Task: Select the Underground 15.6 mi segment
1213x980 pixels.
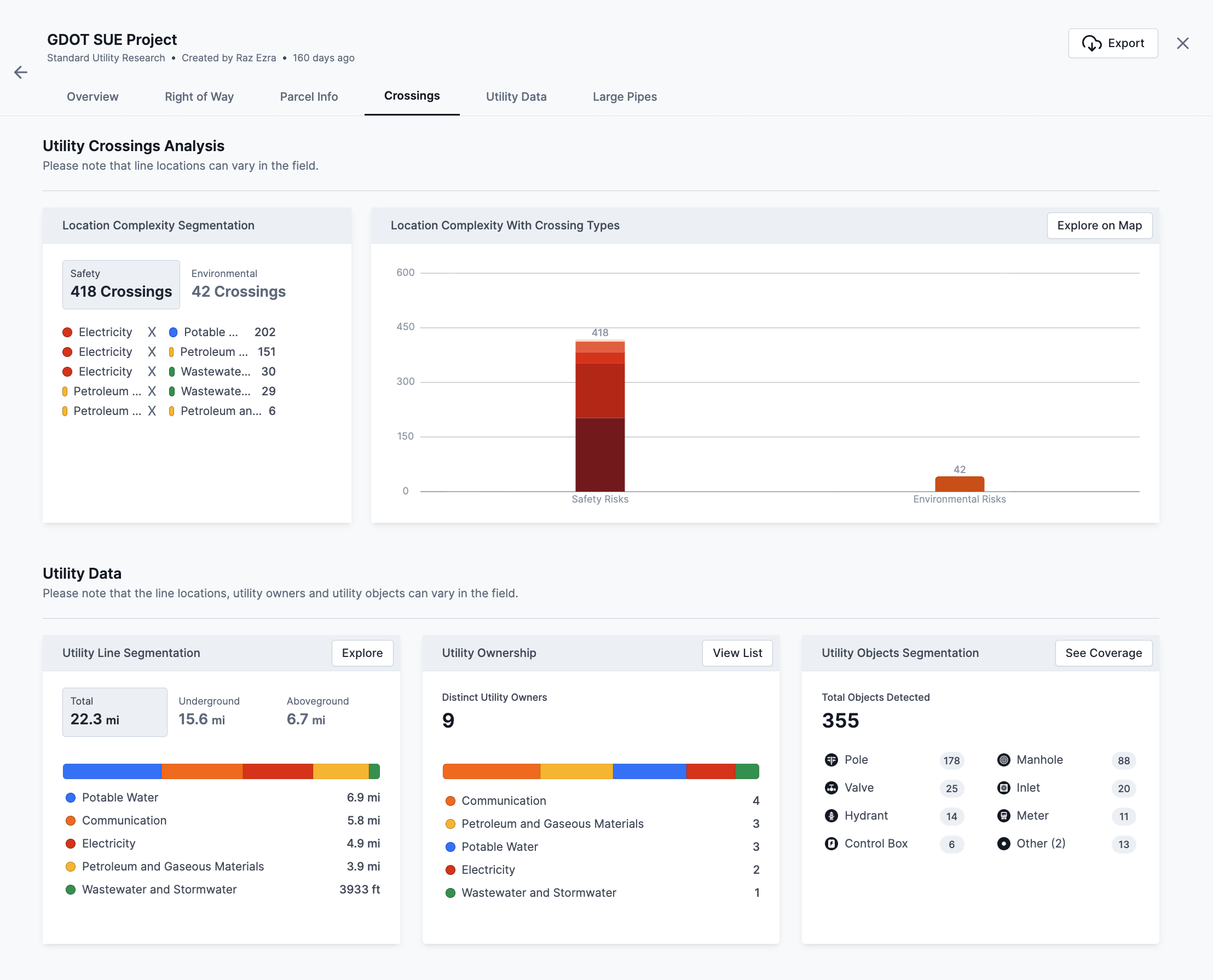Action: pos(210,712)
